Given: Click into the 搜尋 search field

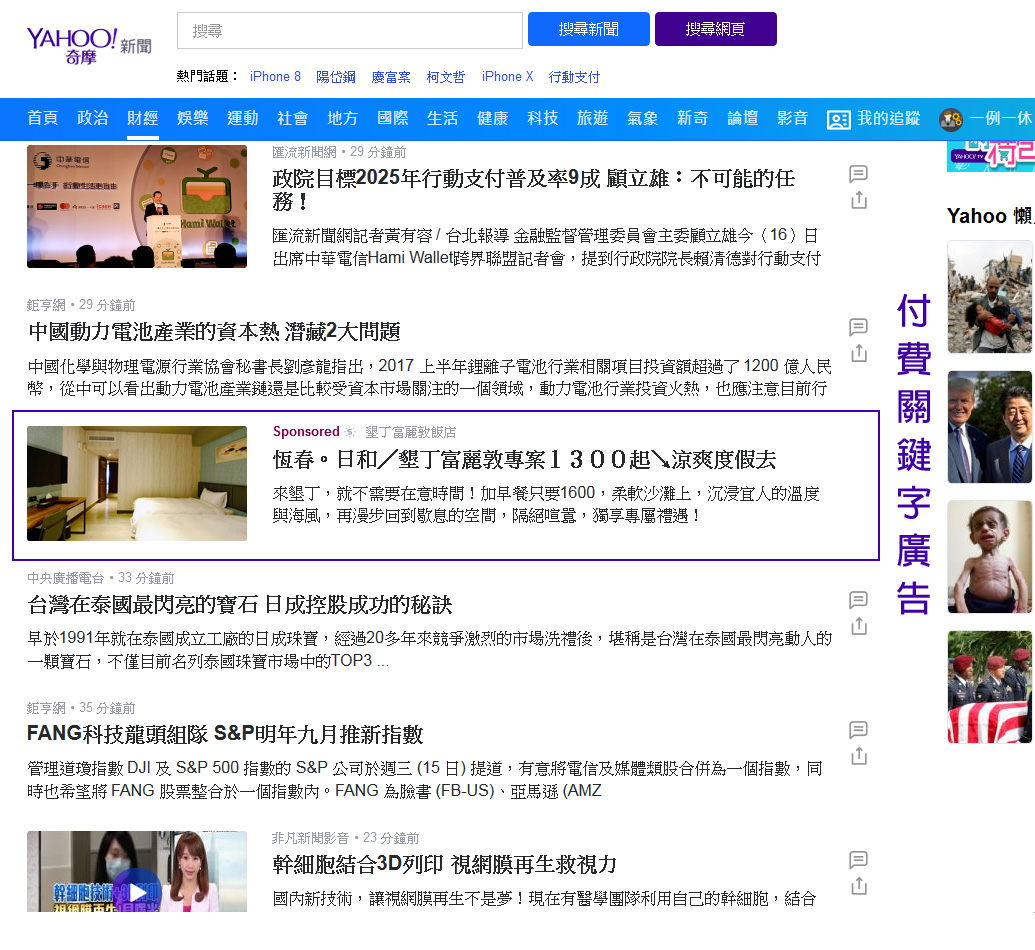Looking at the screenshot, I should click(x=349, y=30).
